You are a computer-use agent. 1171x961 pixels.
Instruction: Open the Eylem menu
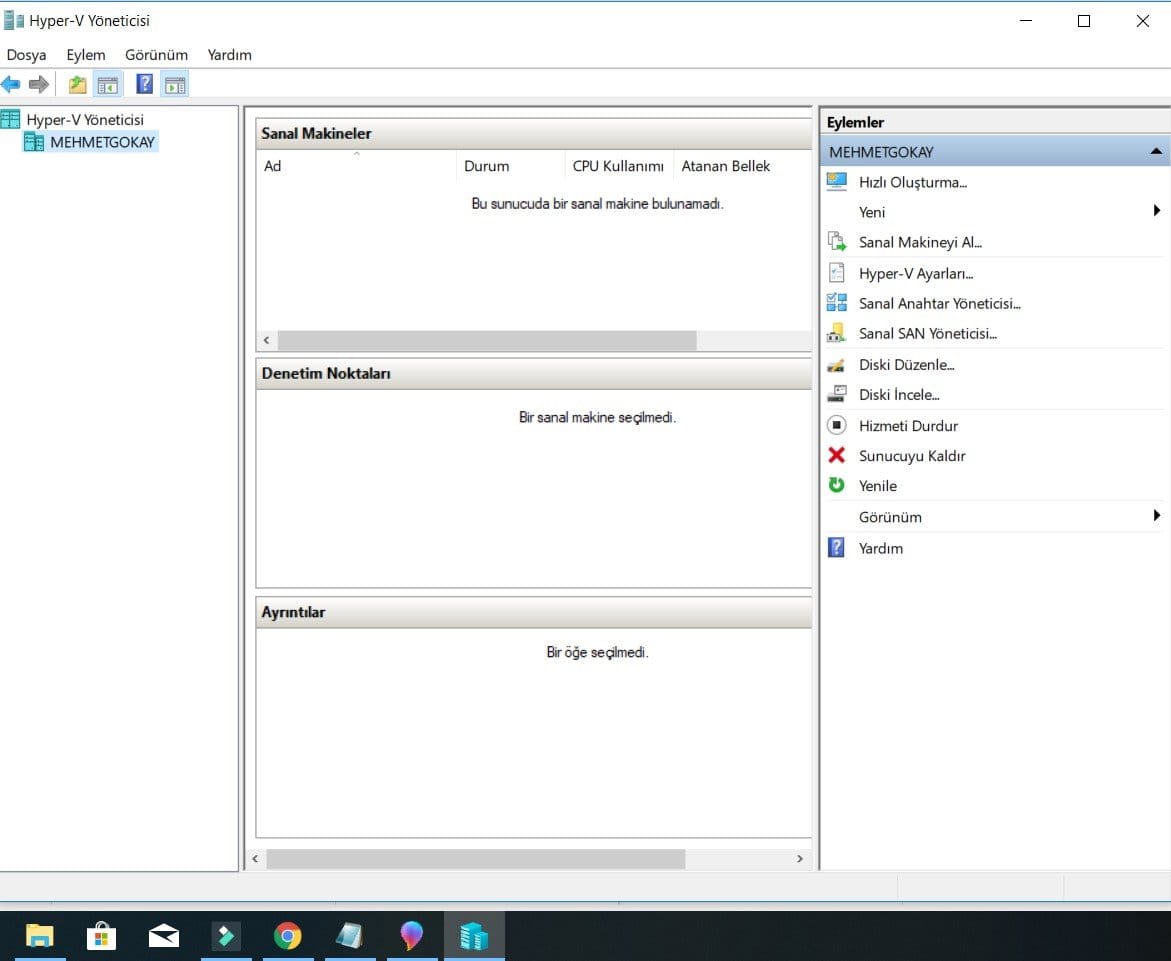click(86, 55)
